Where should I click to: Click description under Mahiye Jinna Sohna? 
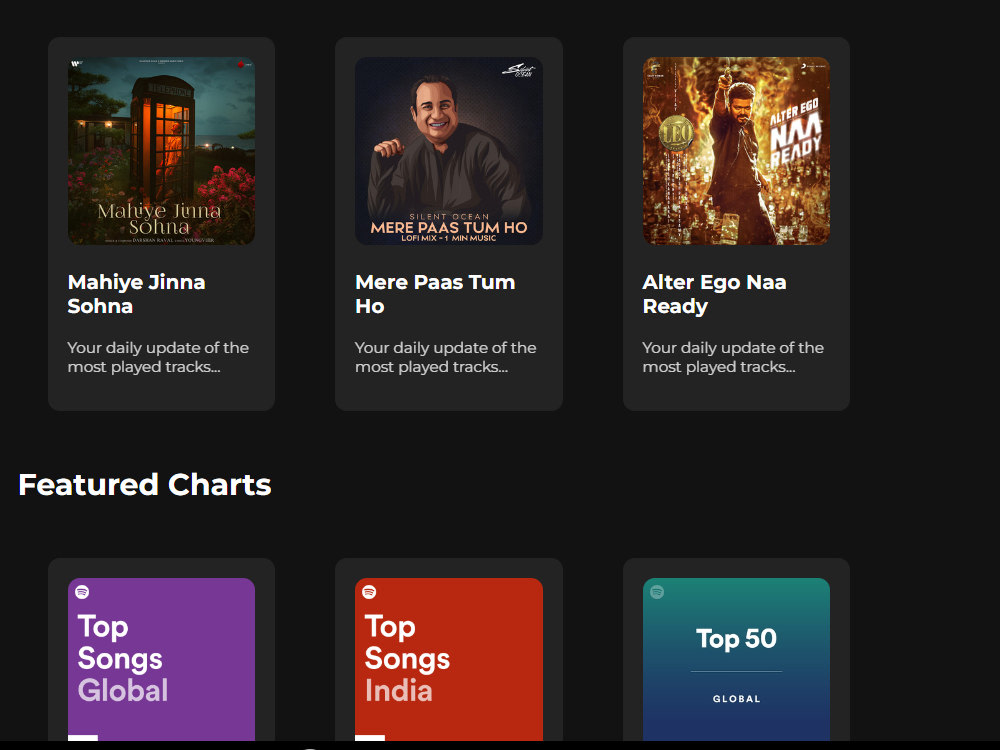click(158, 357)
